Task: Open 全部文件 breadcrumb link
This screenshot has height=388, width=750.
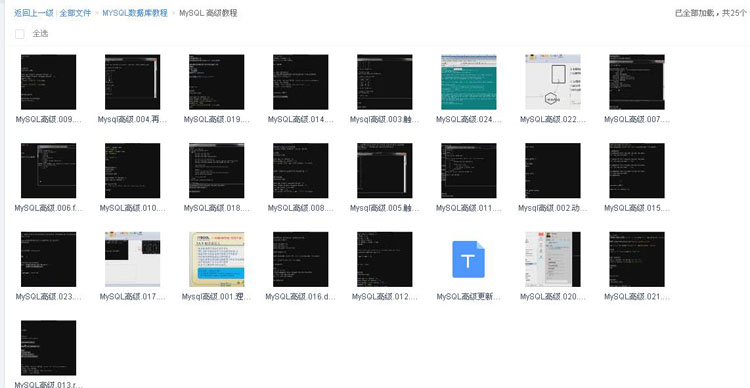Action: (x=75, y=13)
